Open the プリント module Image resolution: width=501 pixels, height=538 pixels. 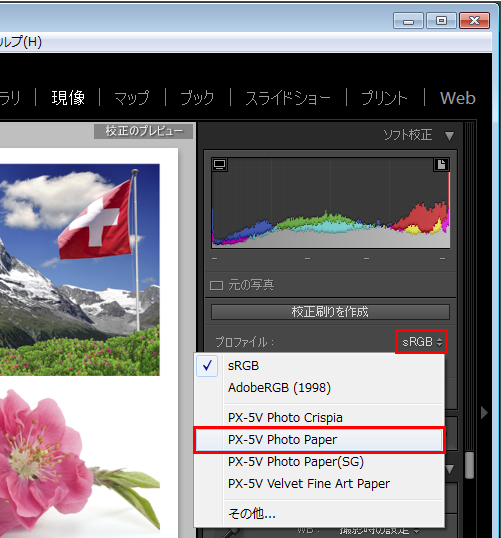tap(384, 98)
